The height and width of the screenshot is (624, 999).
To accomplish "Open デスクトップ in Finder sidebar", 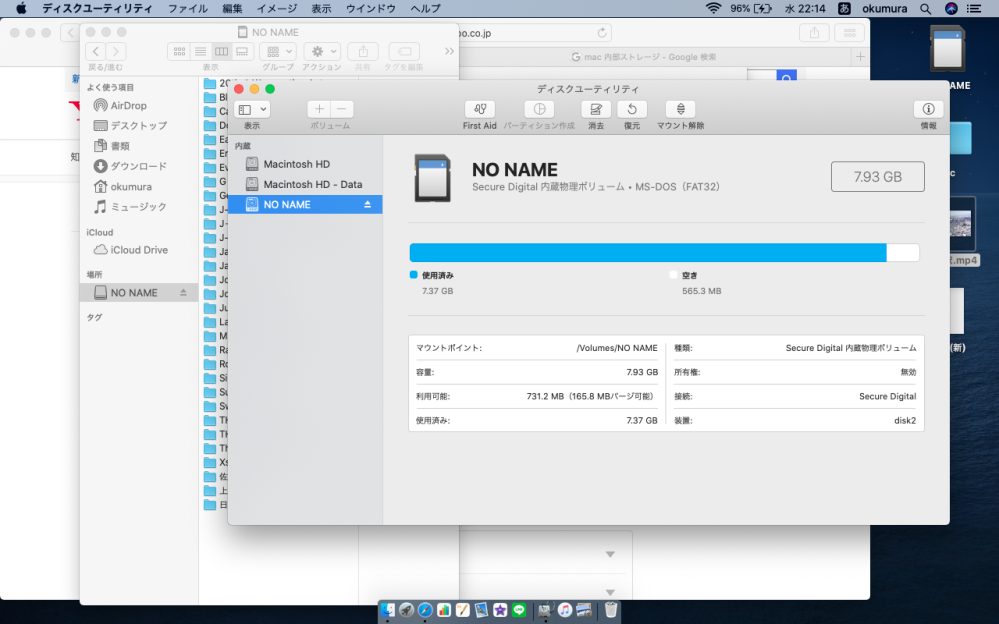I will [130, 126].
